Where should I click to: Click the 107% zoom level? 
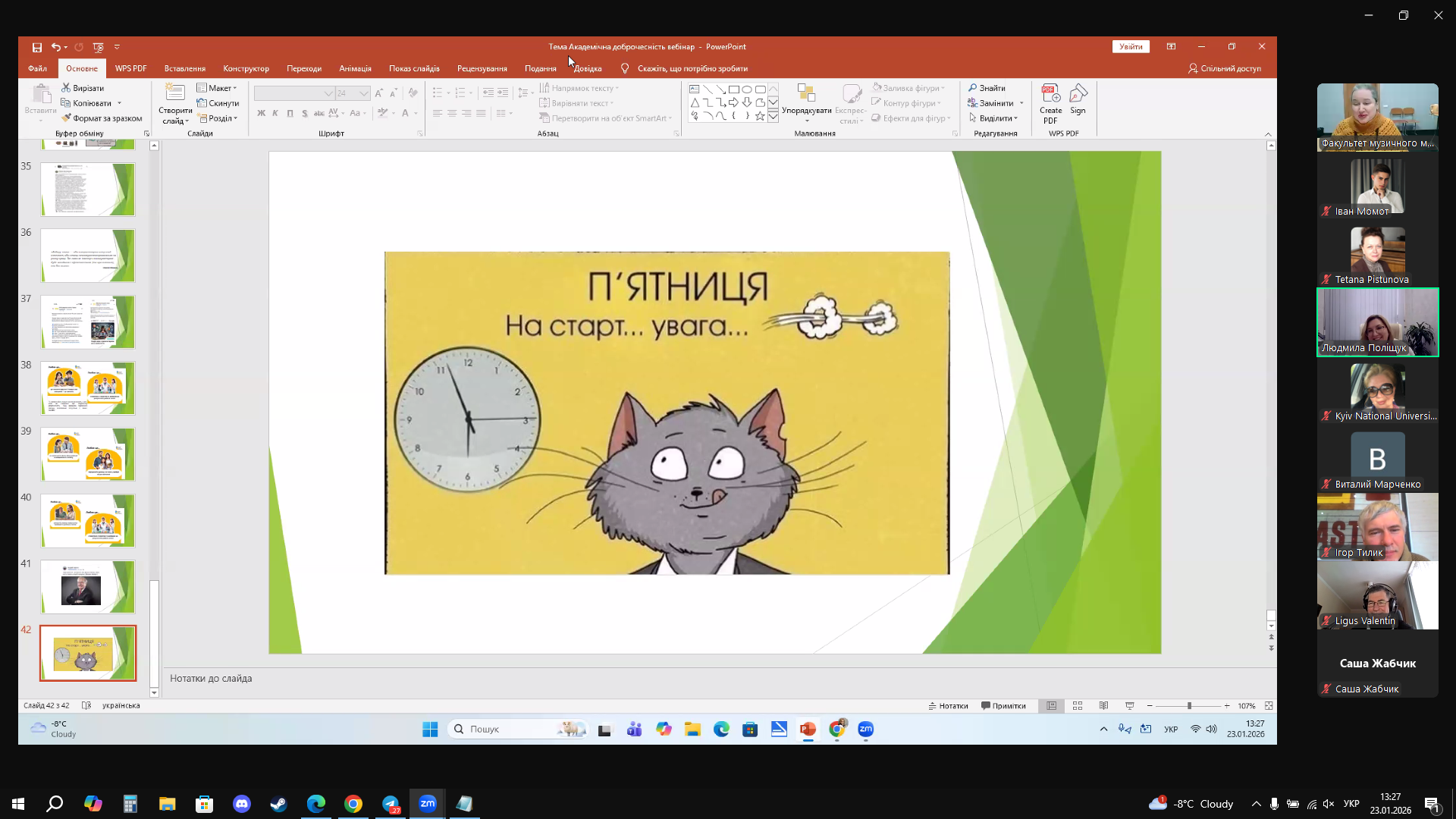click(x=1247, y=706)
